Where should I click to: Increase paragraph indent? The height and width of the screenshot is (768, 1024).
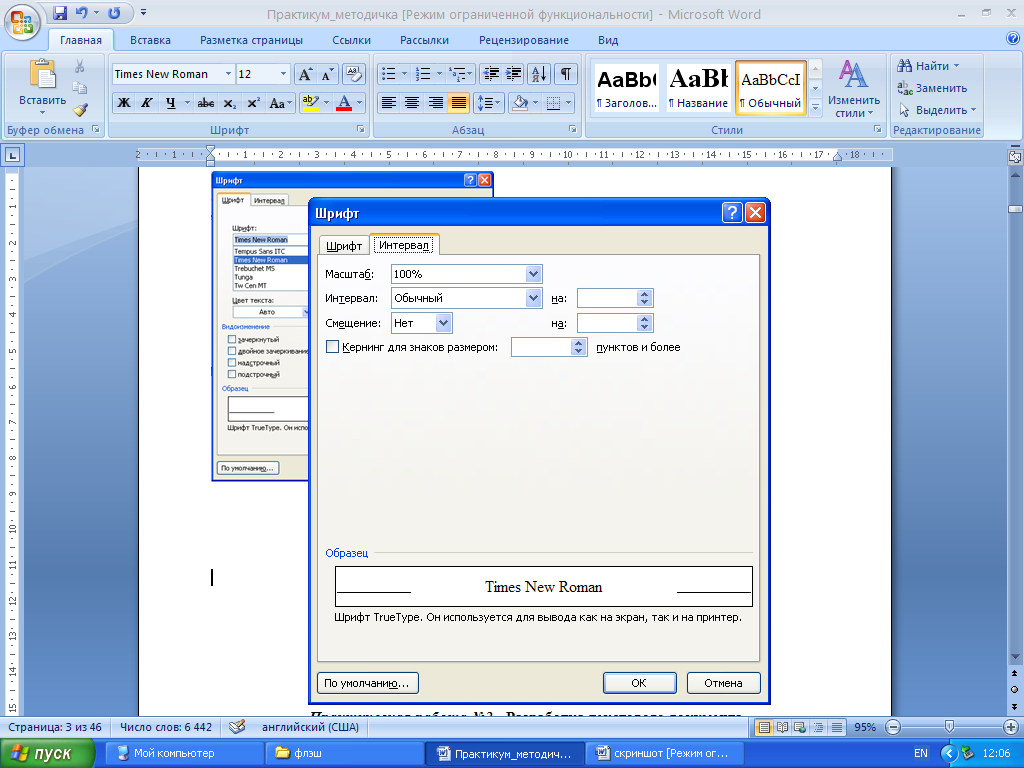pos(513,74)
